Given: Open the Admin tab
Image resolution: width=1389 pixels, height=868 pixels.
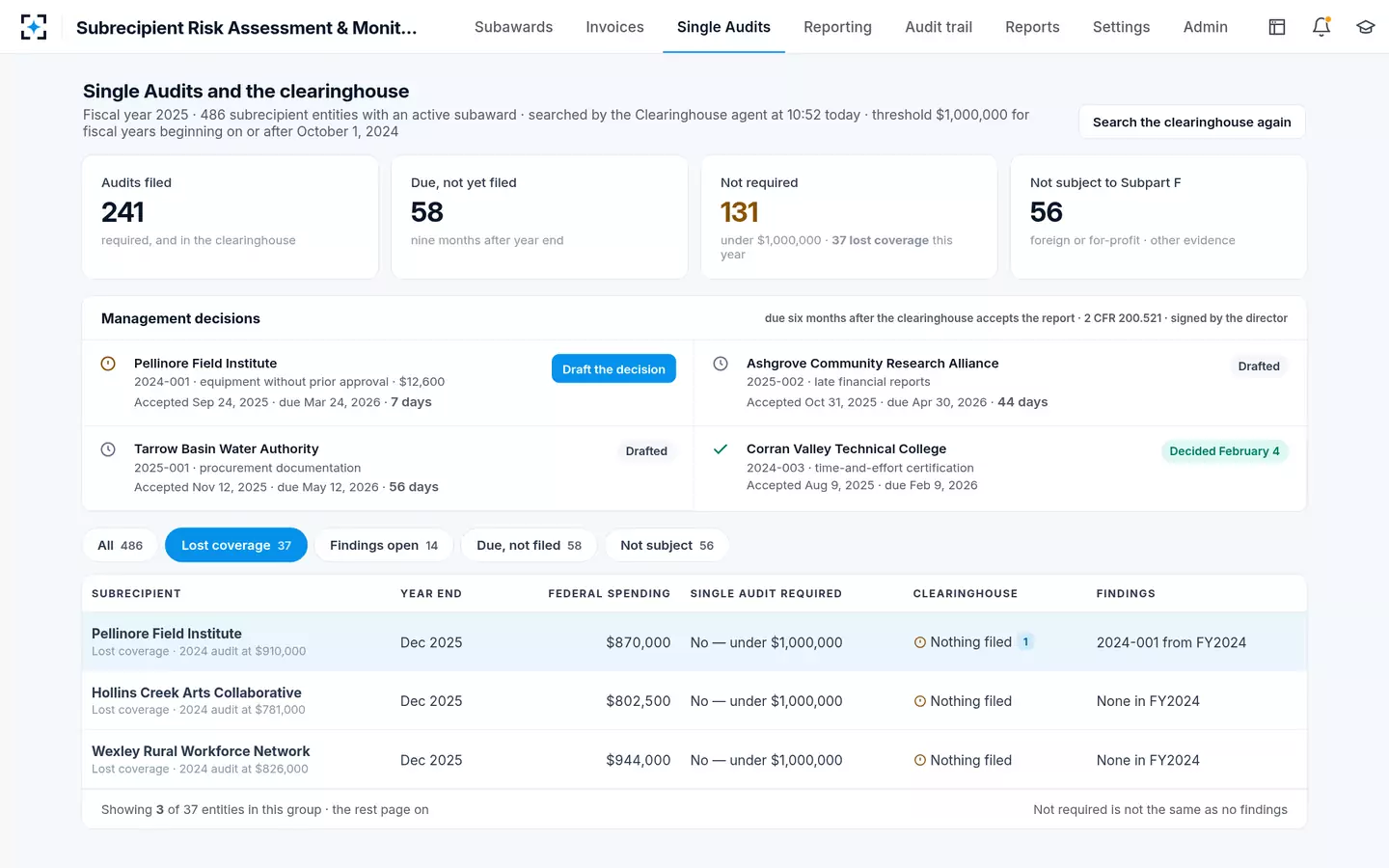Looking at the screenshot, I should (x=1206, y=27).
